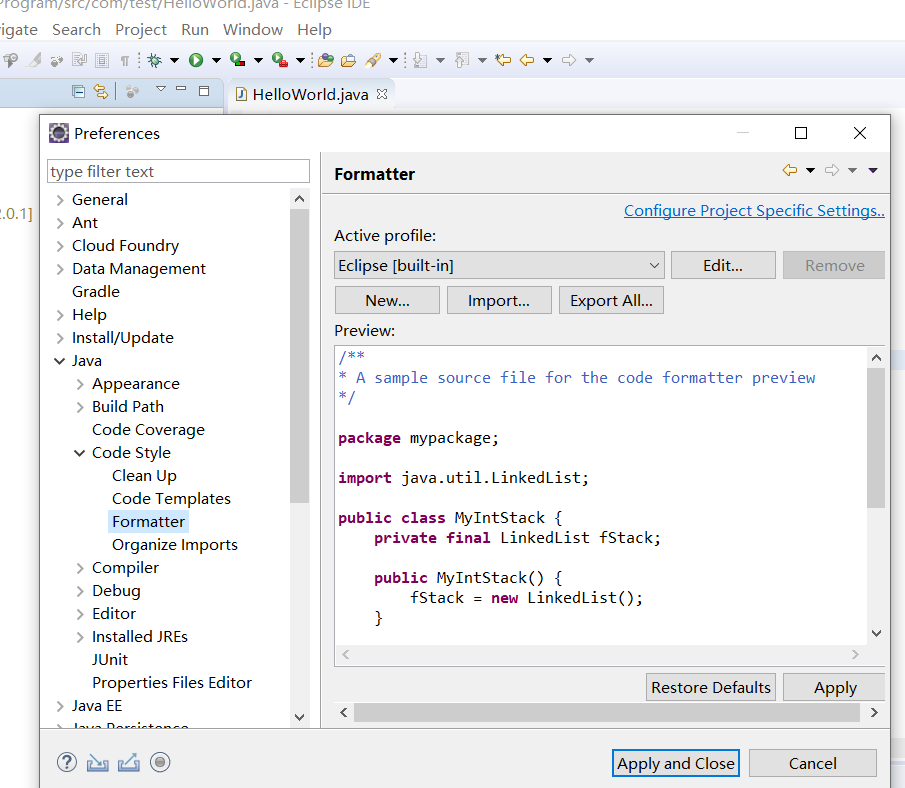Image resolution: width=905 pixels, height=788 pixels.
Task: Open the Active profile combo box
Action: [499, 266]
